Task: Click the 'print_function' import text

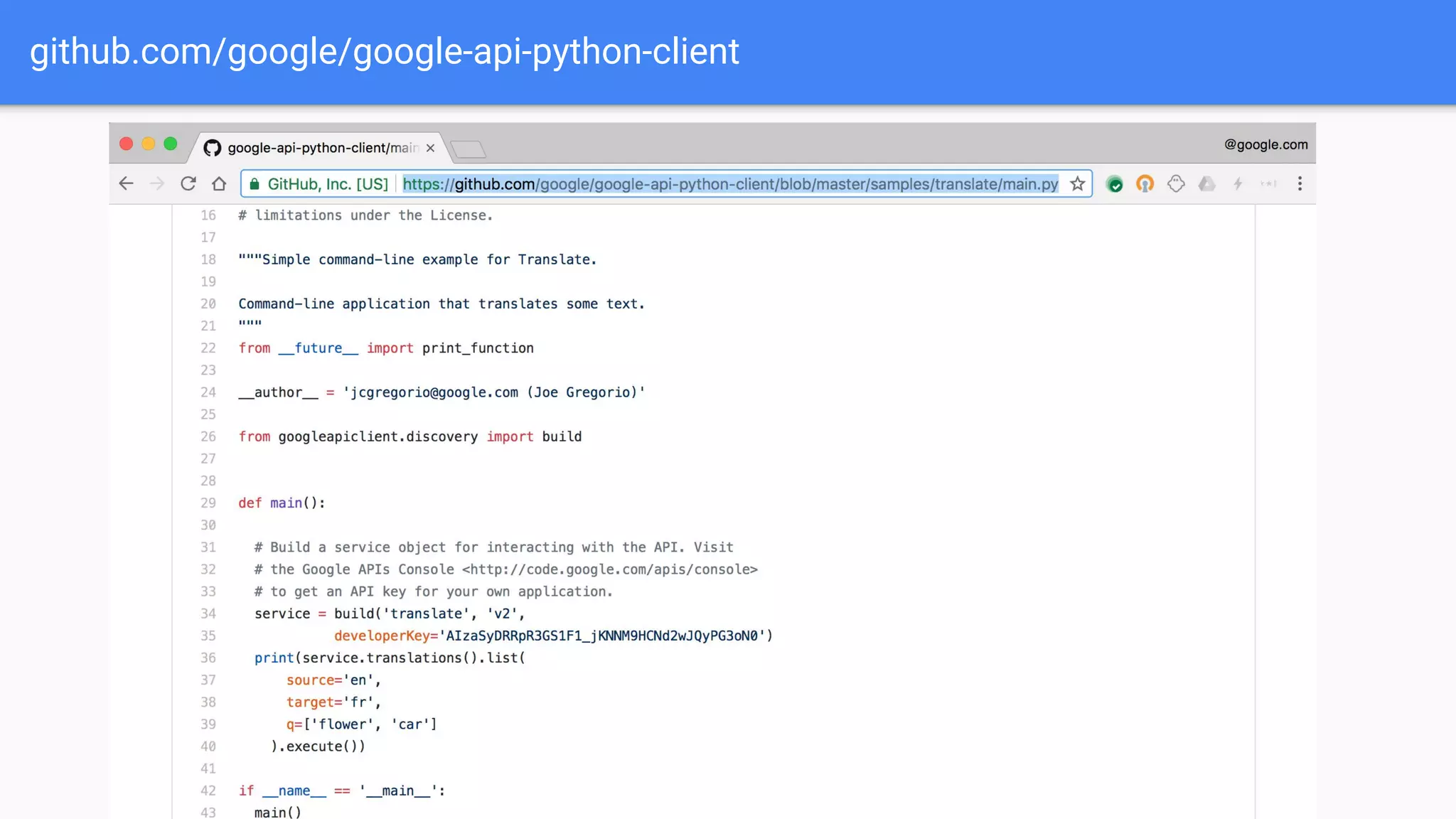Action: 478,348
